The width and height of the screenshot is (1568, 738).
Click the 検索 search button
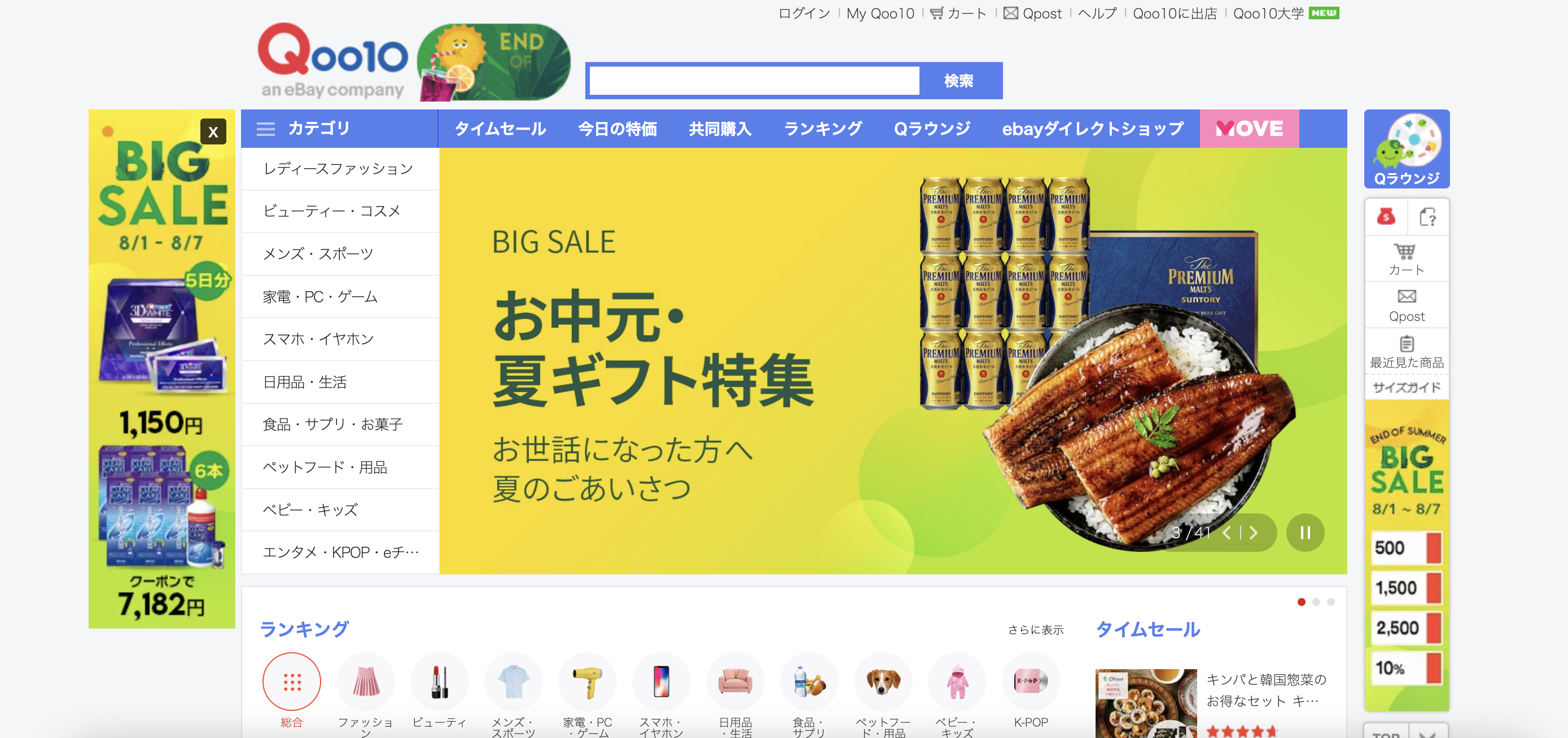tap(959, 80)
